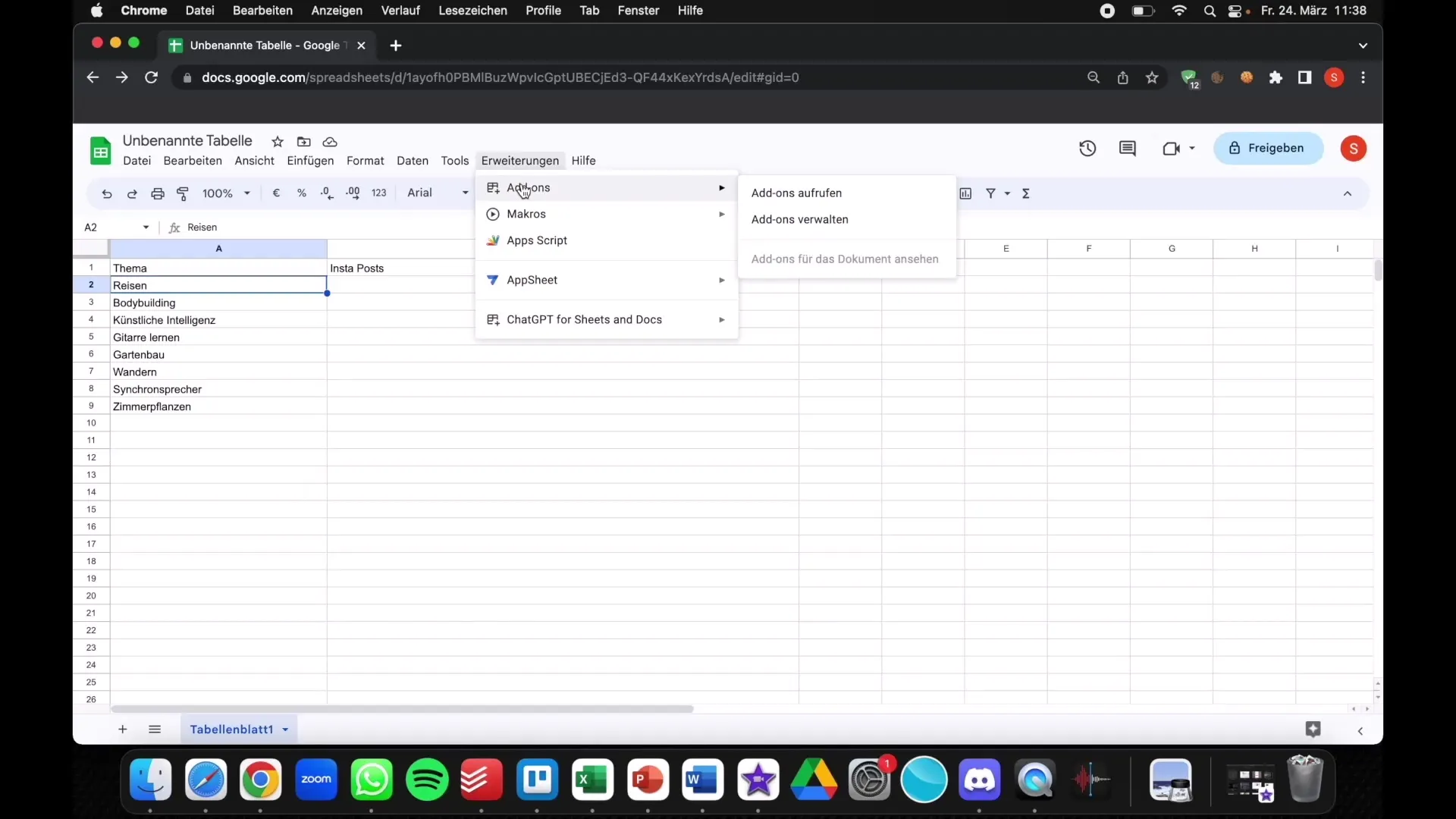
Task: Close the Erweiterungen menu
Action: [x=520, y=161]
